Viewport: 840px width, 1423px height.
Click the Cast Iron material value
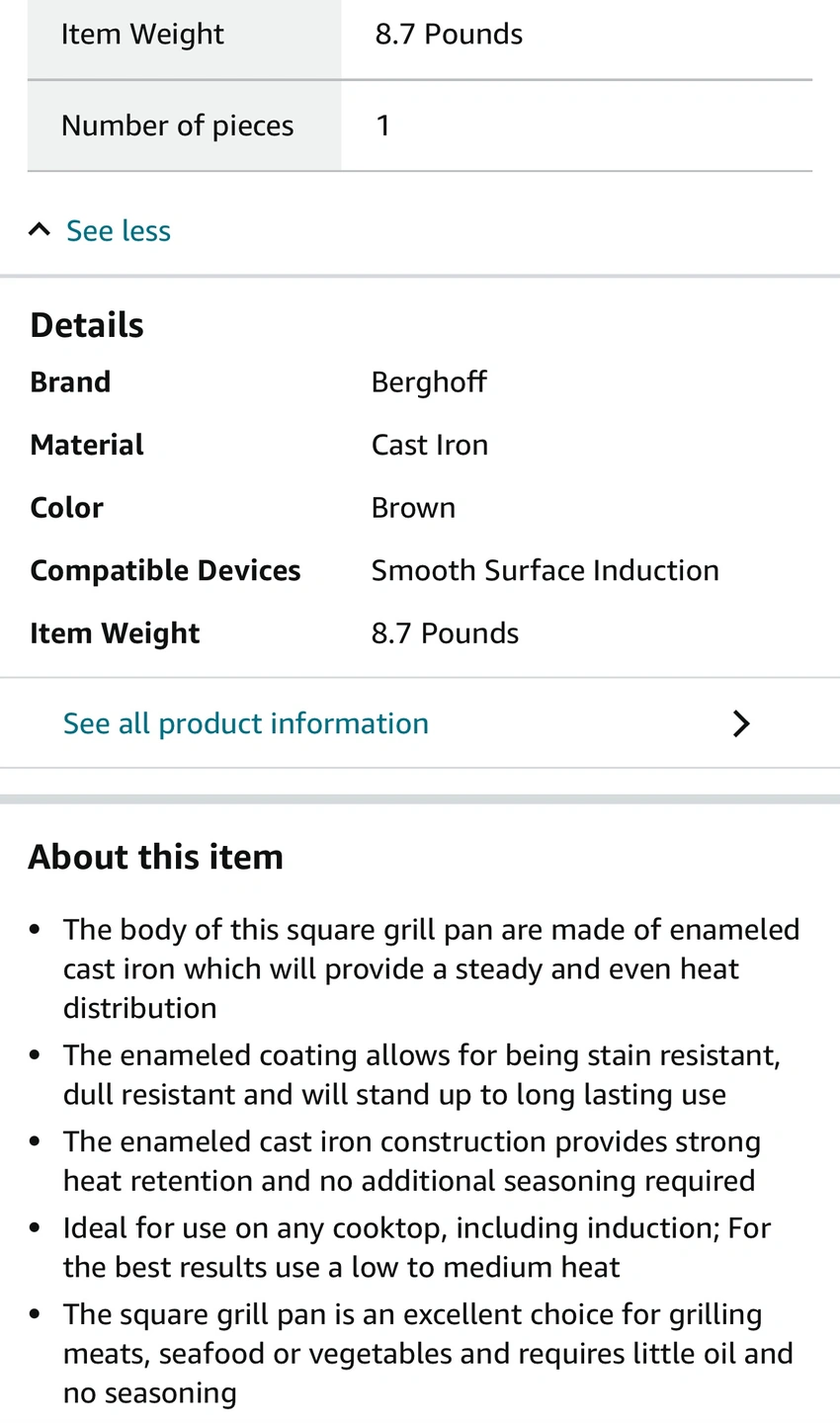tap(429, 445)
